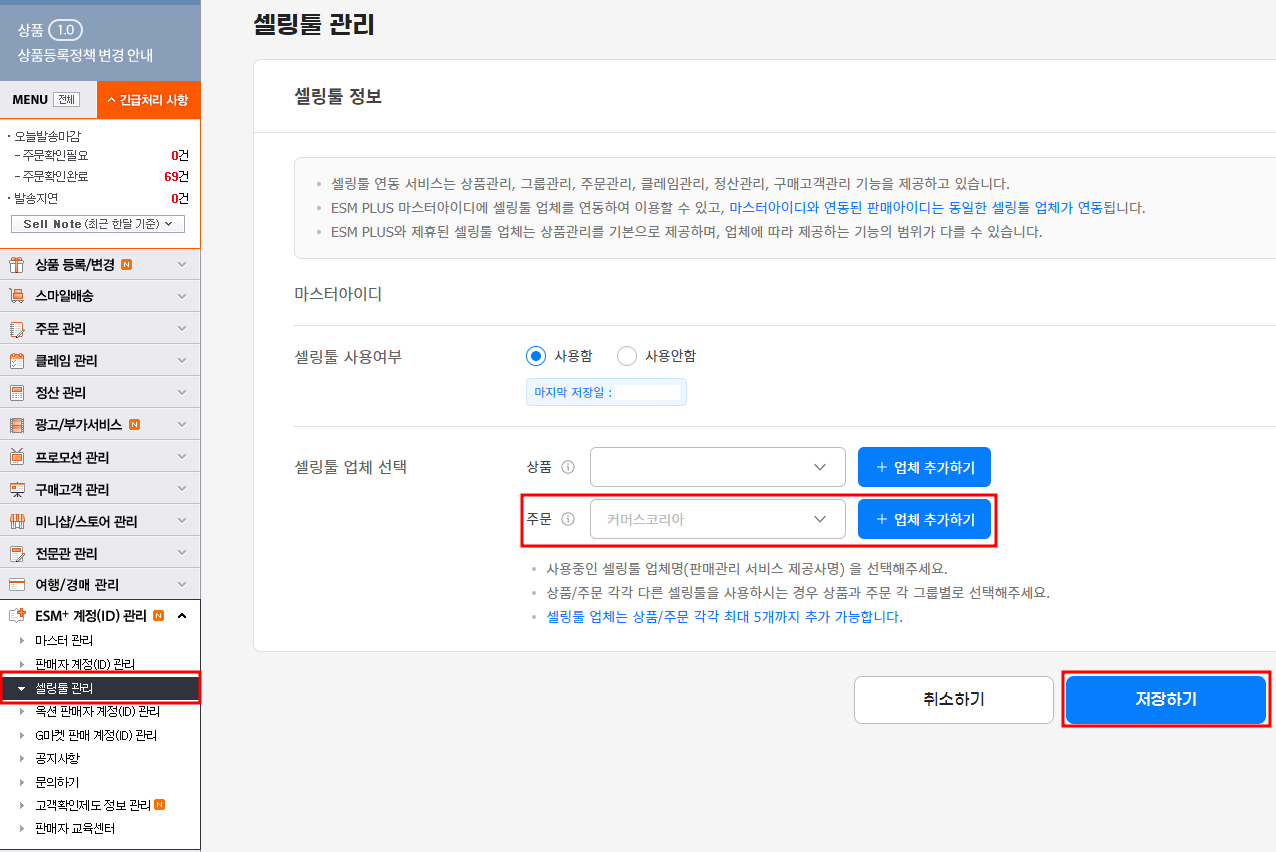This screenshot has height=852, width=1276.
Task: Click the notepad icon beside 주문 관리
Action: [16, 329]
